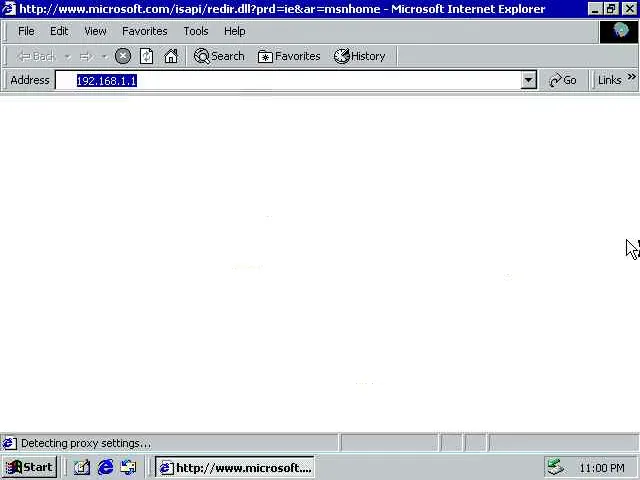Minimize the Internet Explorer window
Image resolution: width=640 pixels, height=480 pixels.
coord(595,9)
